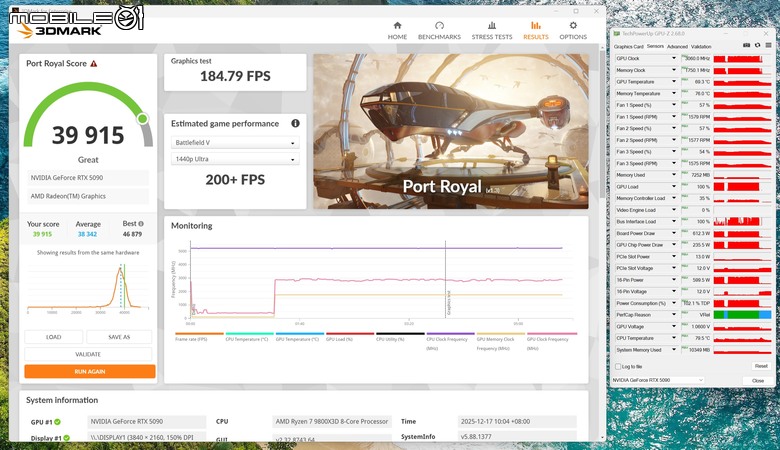This screenshot has width=780, height=450.
Task: Open the GPU-Z hamburger menu icon
Action: click(768, 45)
